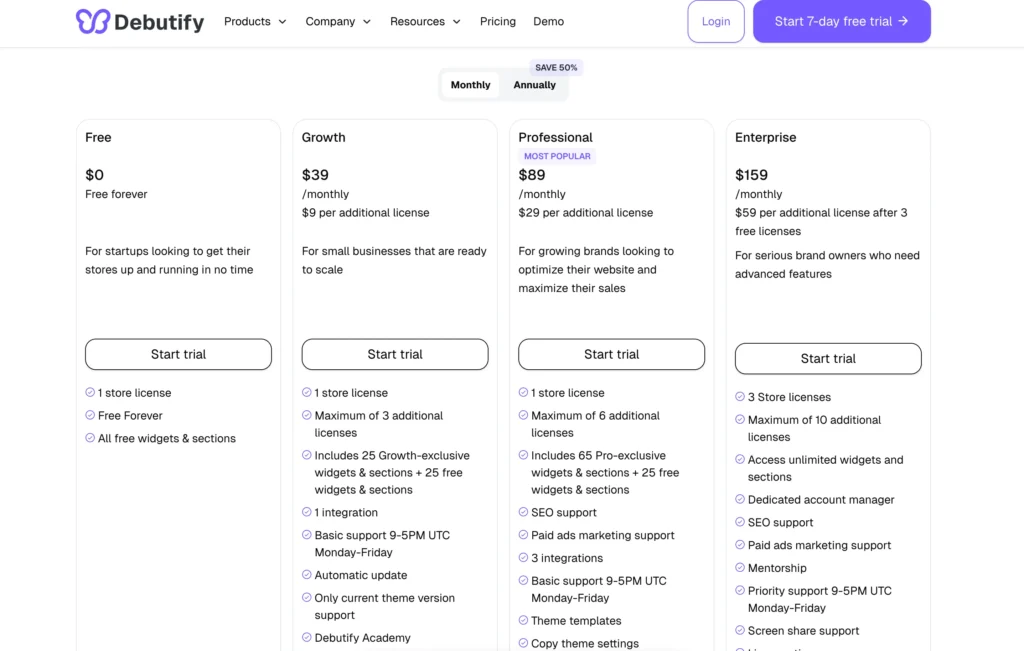Click the SAVE 50% badge
The height and width of the screenshot is (651, 1024).
(556, 67)
